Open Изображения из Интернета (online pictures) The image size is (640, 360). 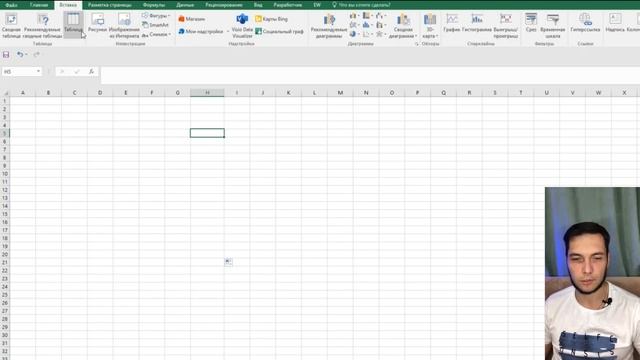[x=124, y=26]
